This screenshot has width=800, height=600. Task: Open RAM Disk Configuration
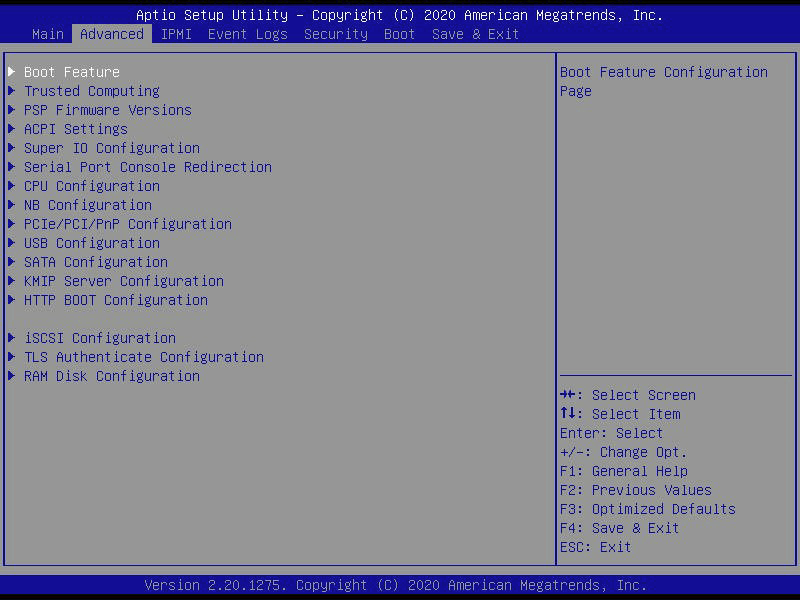tap(112, 376)
